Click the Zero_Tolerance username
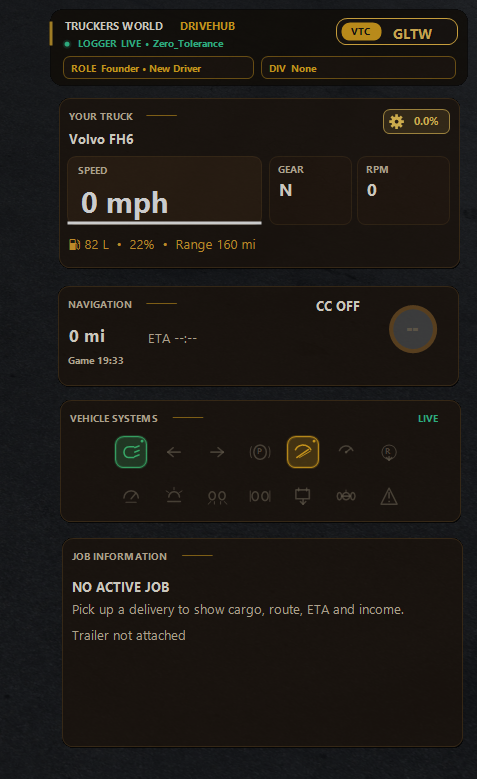This screenshot has height=779, width=477. (188, 44)
